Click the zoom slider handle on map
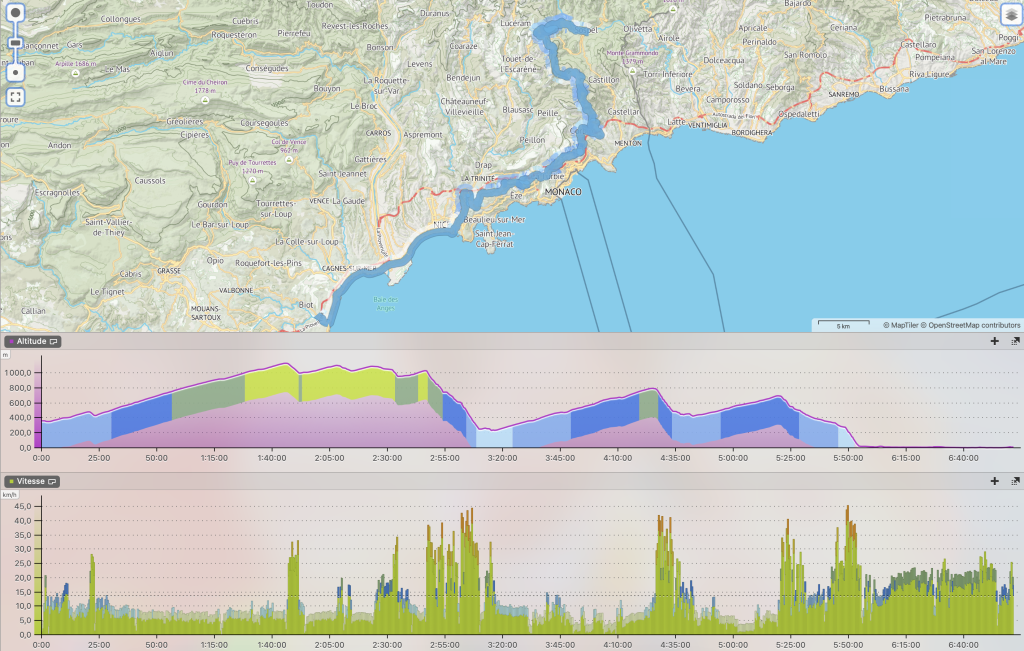This screenshot has height=651, width=1024. (x=16, y=44)
